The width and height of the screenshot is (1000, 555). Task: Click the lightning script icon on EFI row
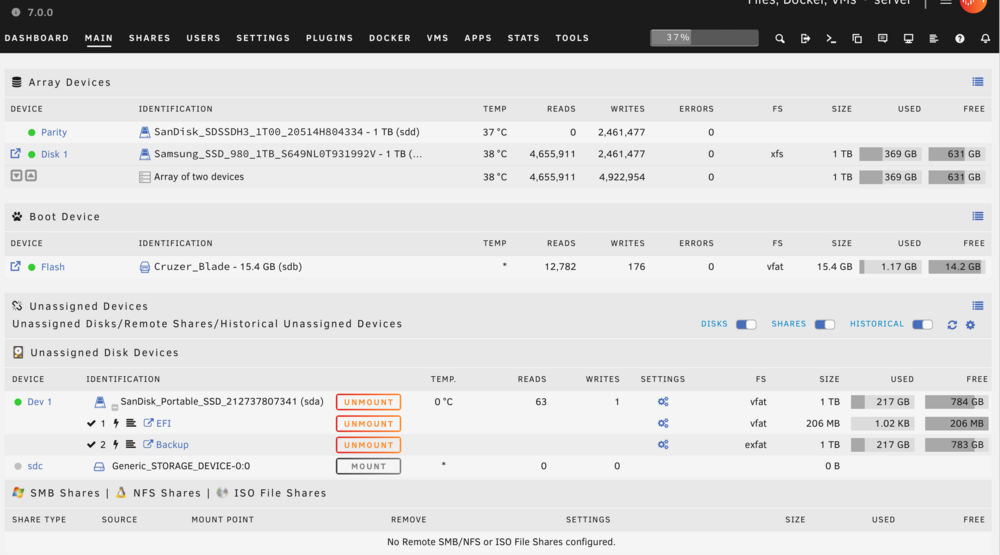[x=116, y=423]
